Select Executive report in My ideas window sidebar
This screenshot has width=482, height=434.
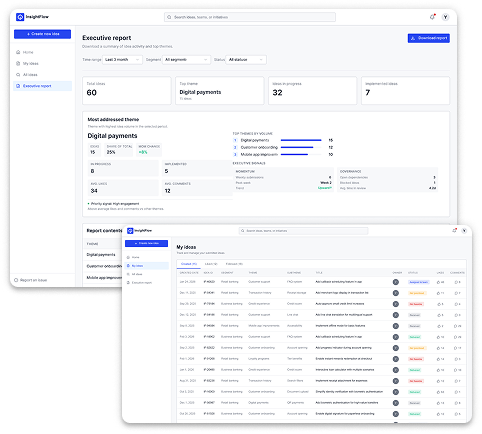(x=147, y=283)
